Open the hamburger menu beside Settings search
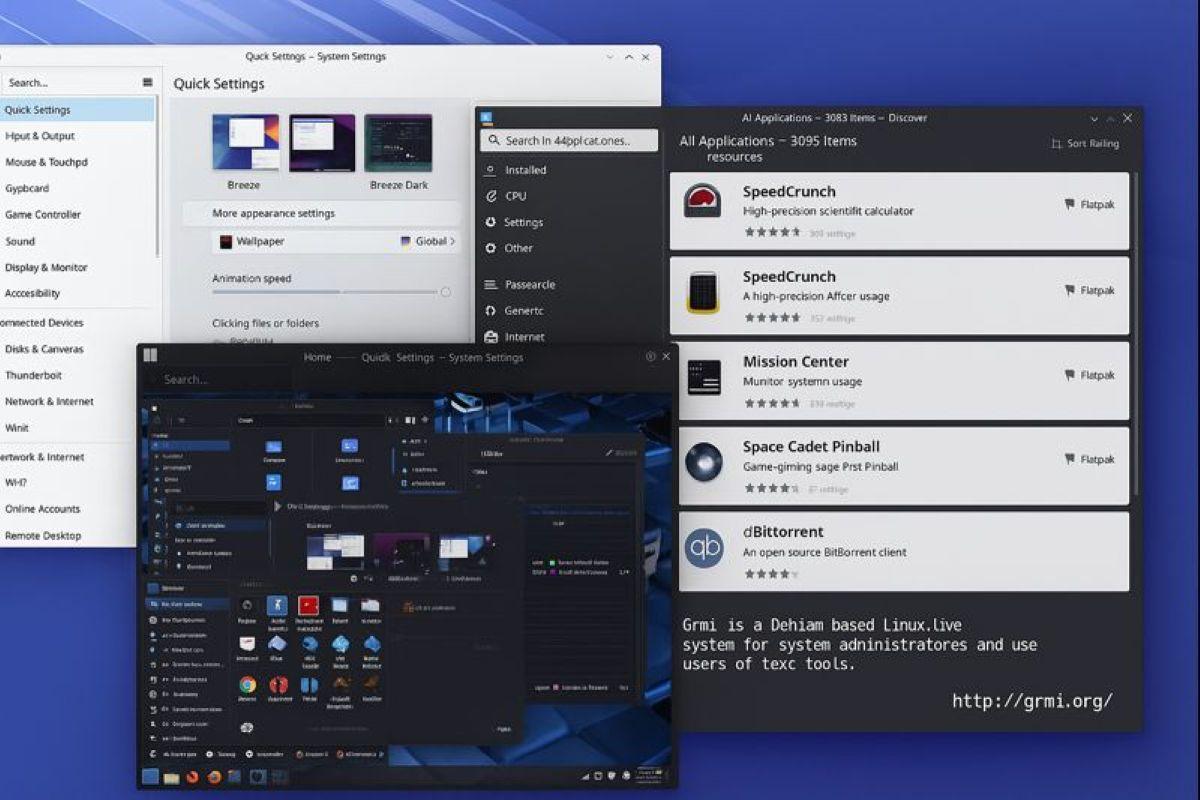Viewport: 1200px width, 800px height. pos(148,83)
